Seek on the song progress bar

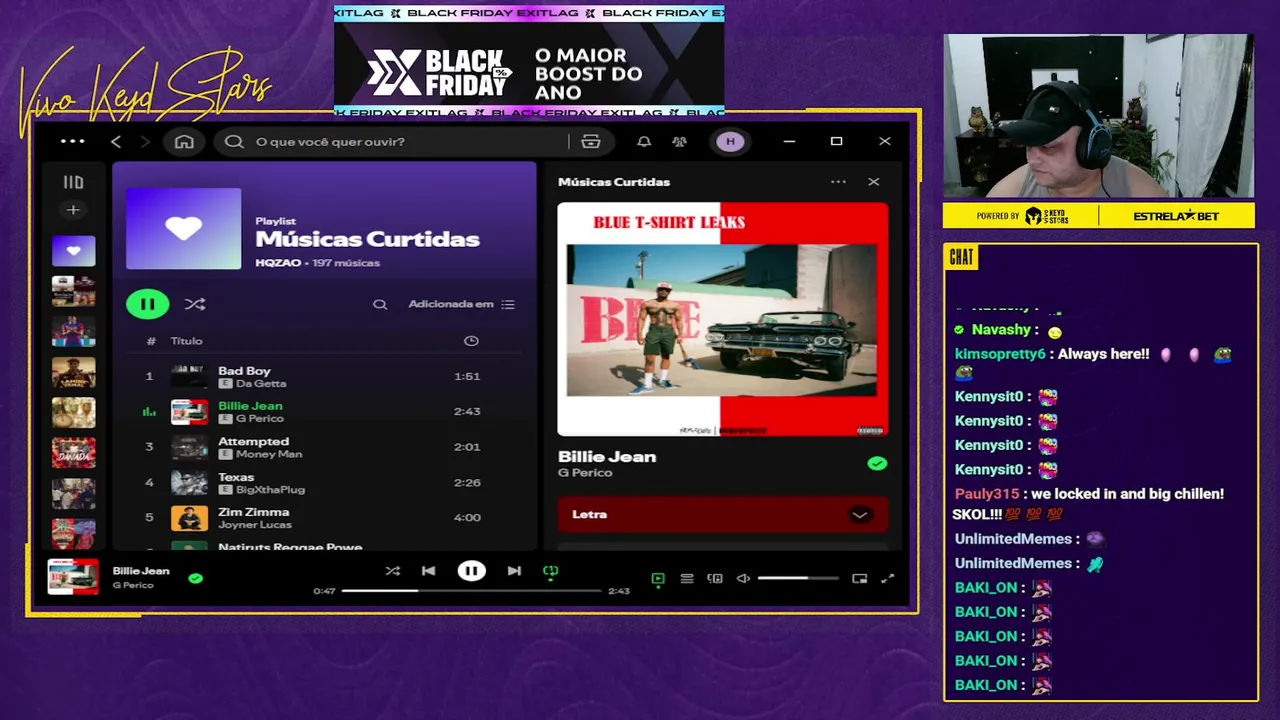471,591
